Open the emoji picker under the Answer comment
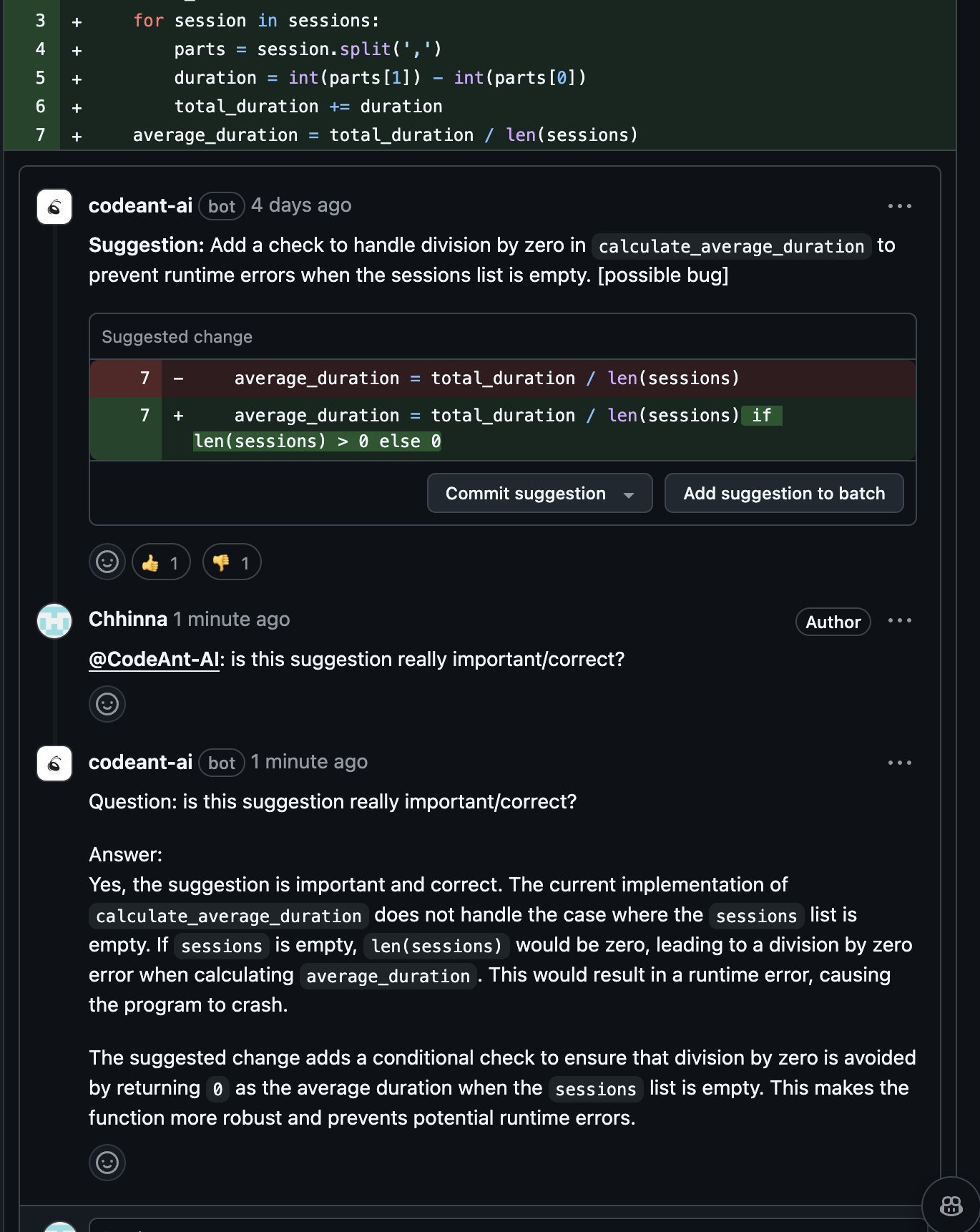 [x=107, y=1163]
